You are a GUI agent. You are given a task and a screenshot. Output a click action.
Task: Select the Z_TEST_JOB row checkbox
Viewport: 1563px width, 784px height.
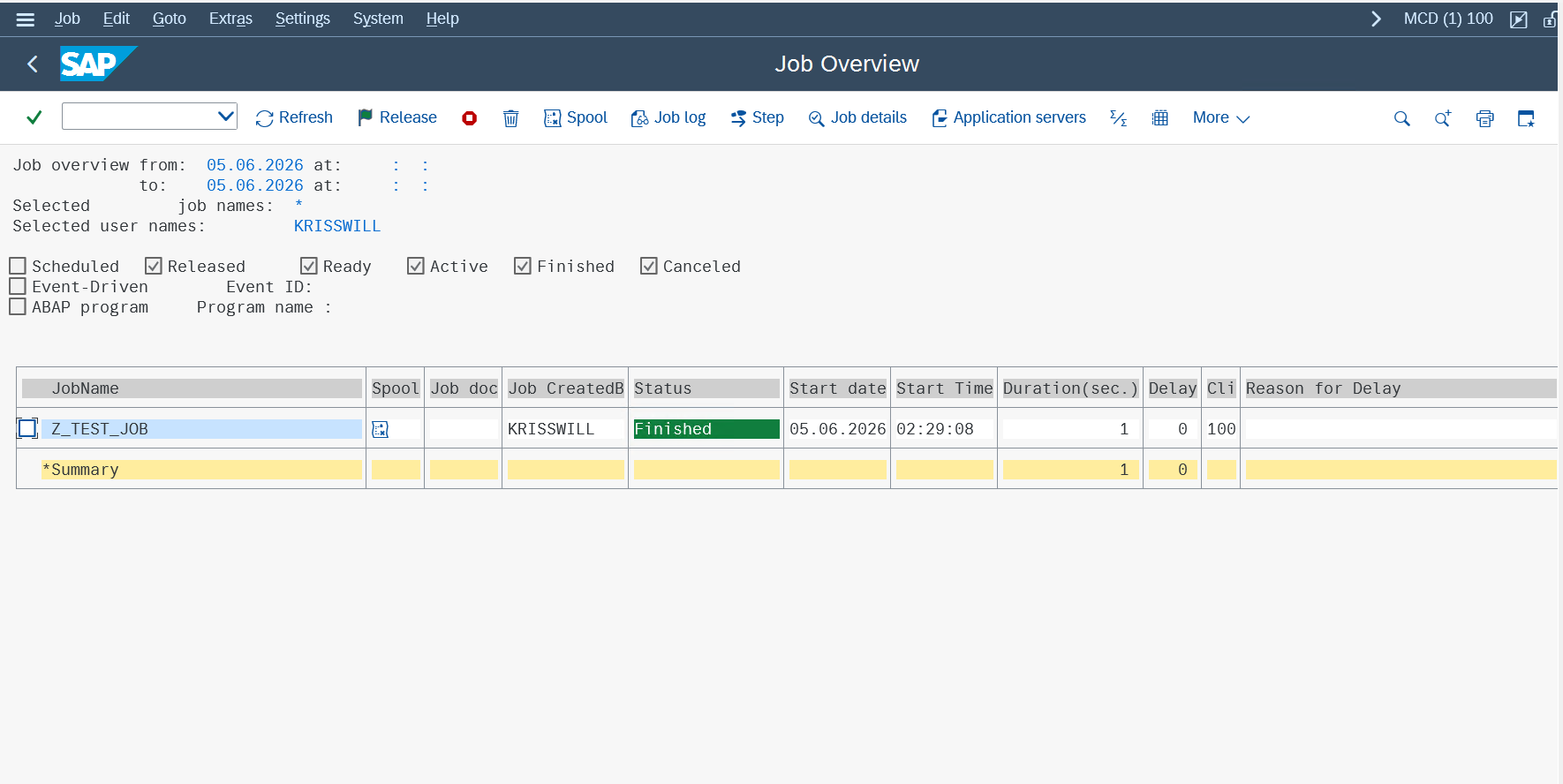[27, 428]
